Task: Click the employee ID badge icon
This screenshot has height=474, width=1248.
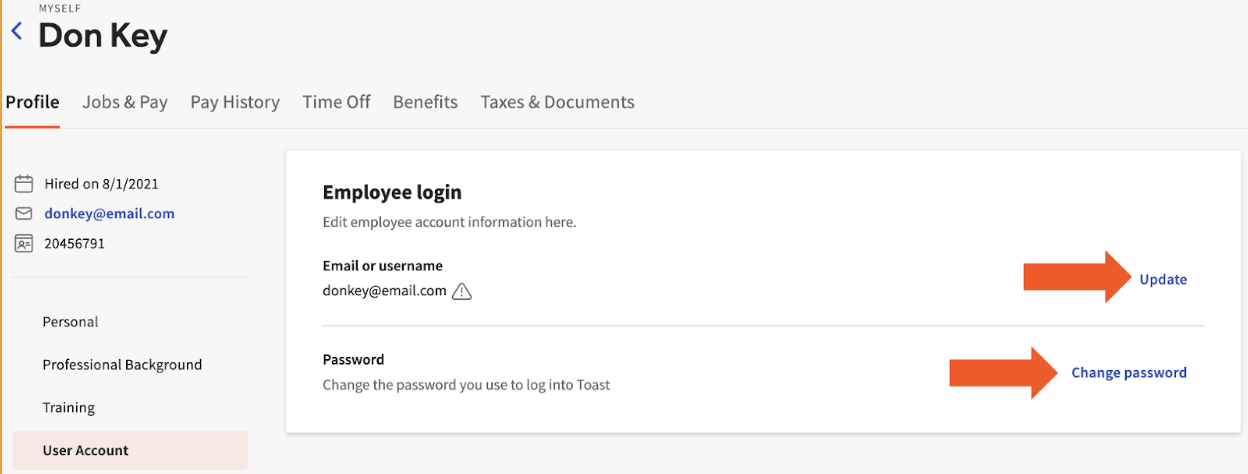Action: tap(24, 243)
